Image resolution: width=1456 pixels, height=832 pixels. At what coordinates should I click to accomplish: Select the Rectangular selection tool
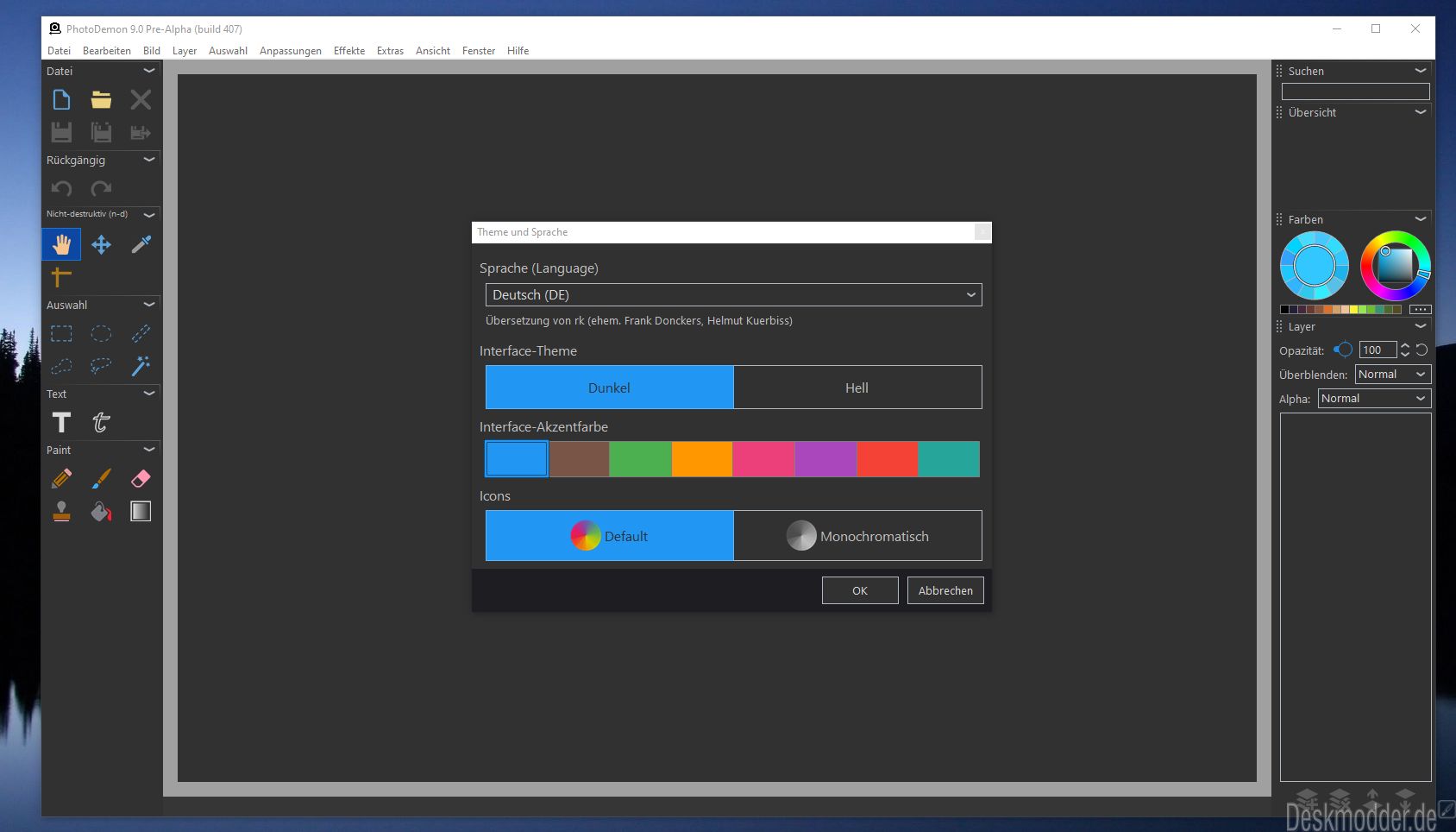[61, 333]
